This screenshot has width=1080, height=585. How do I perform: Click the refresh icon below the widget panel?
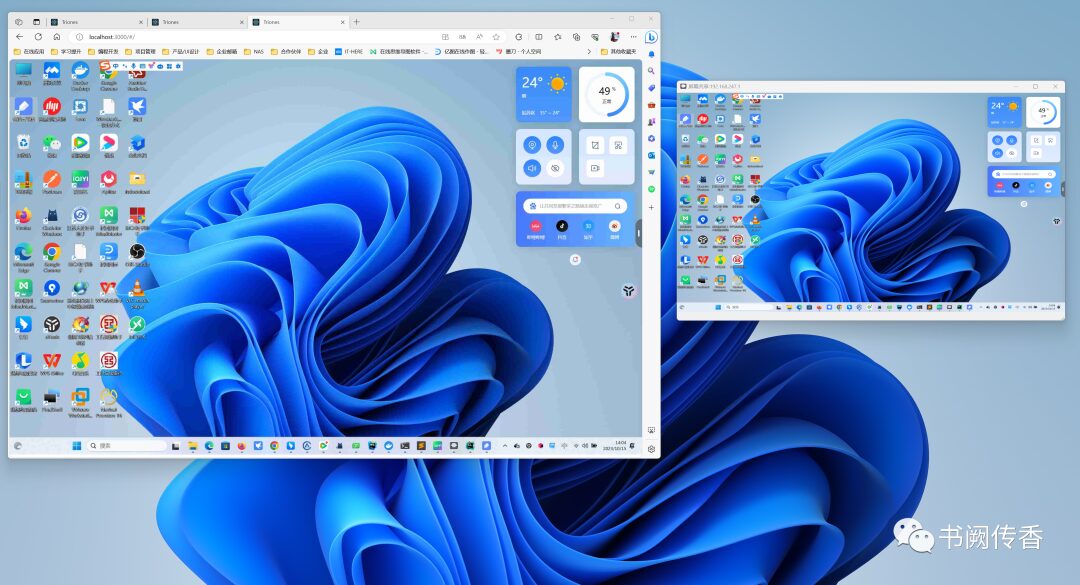tap(575, 260)
